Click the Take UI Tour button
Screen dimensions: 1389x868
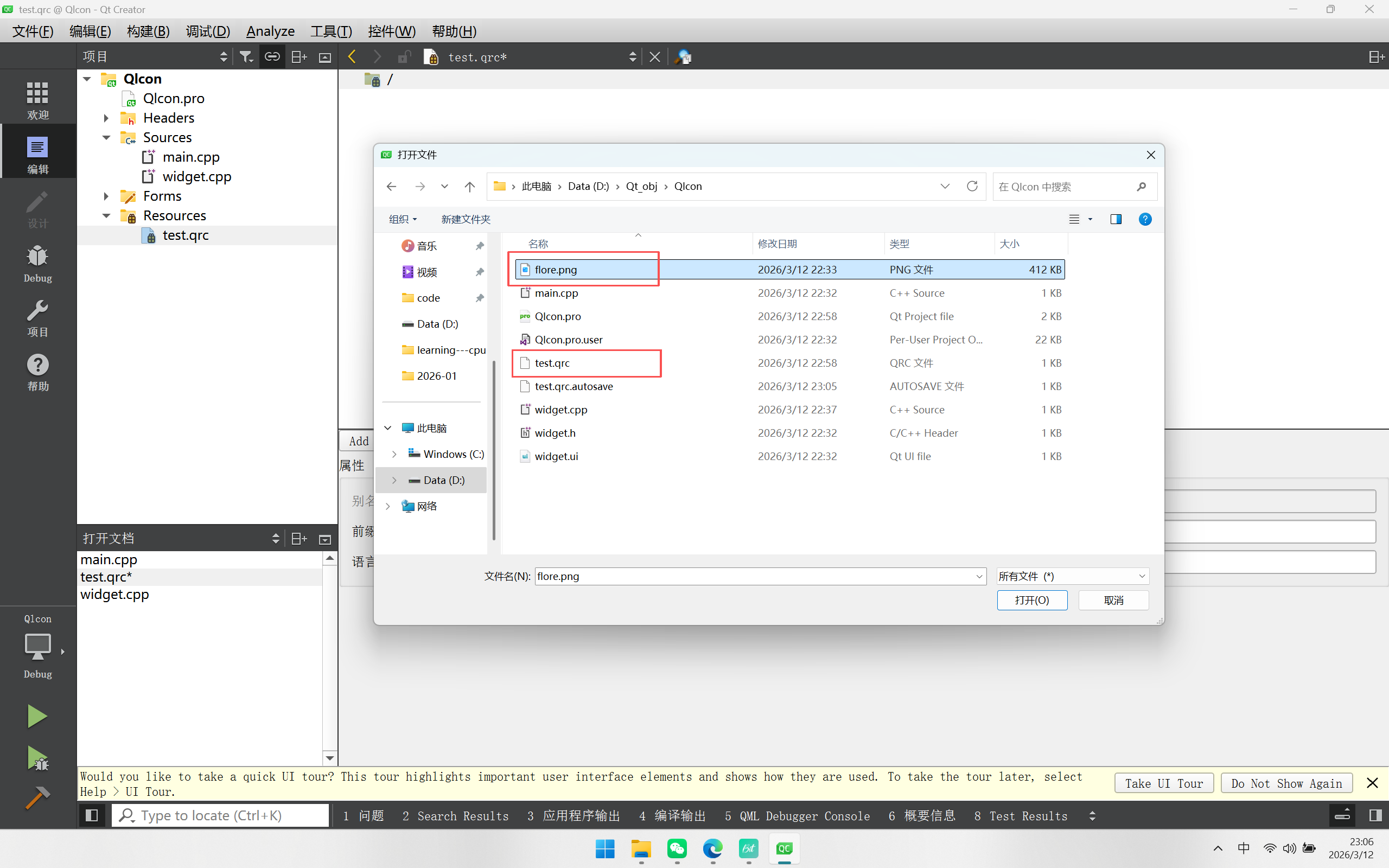[x=1163, y=783]
